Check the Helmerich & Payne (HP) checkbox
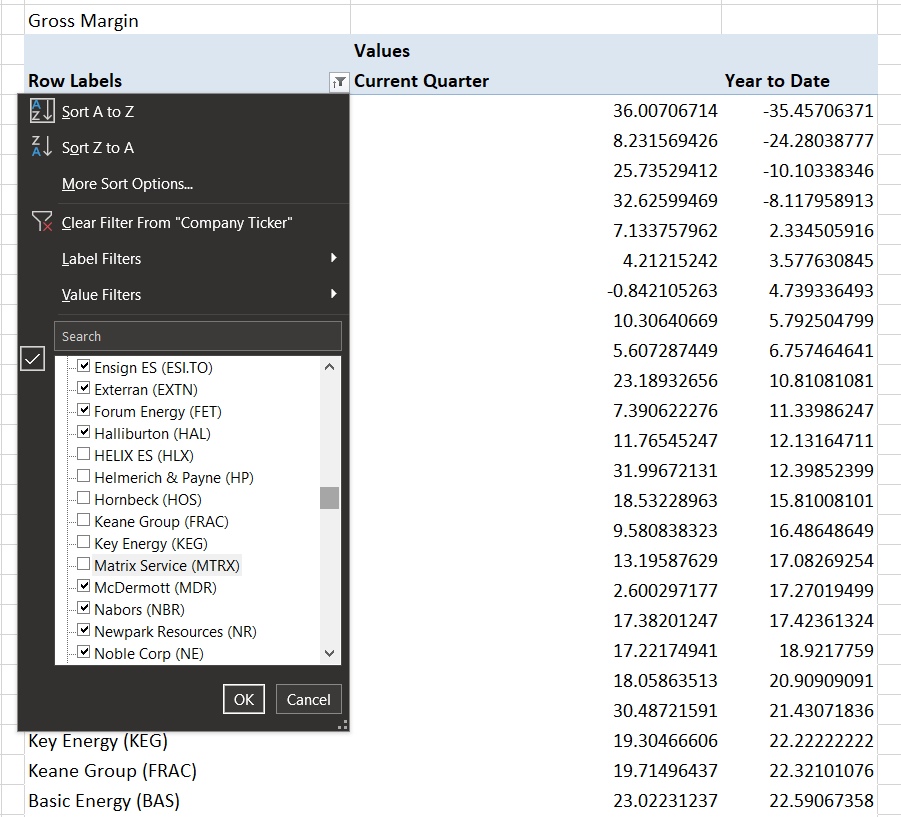The width and height of the screenshot is (901, 817). 84,477
